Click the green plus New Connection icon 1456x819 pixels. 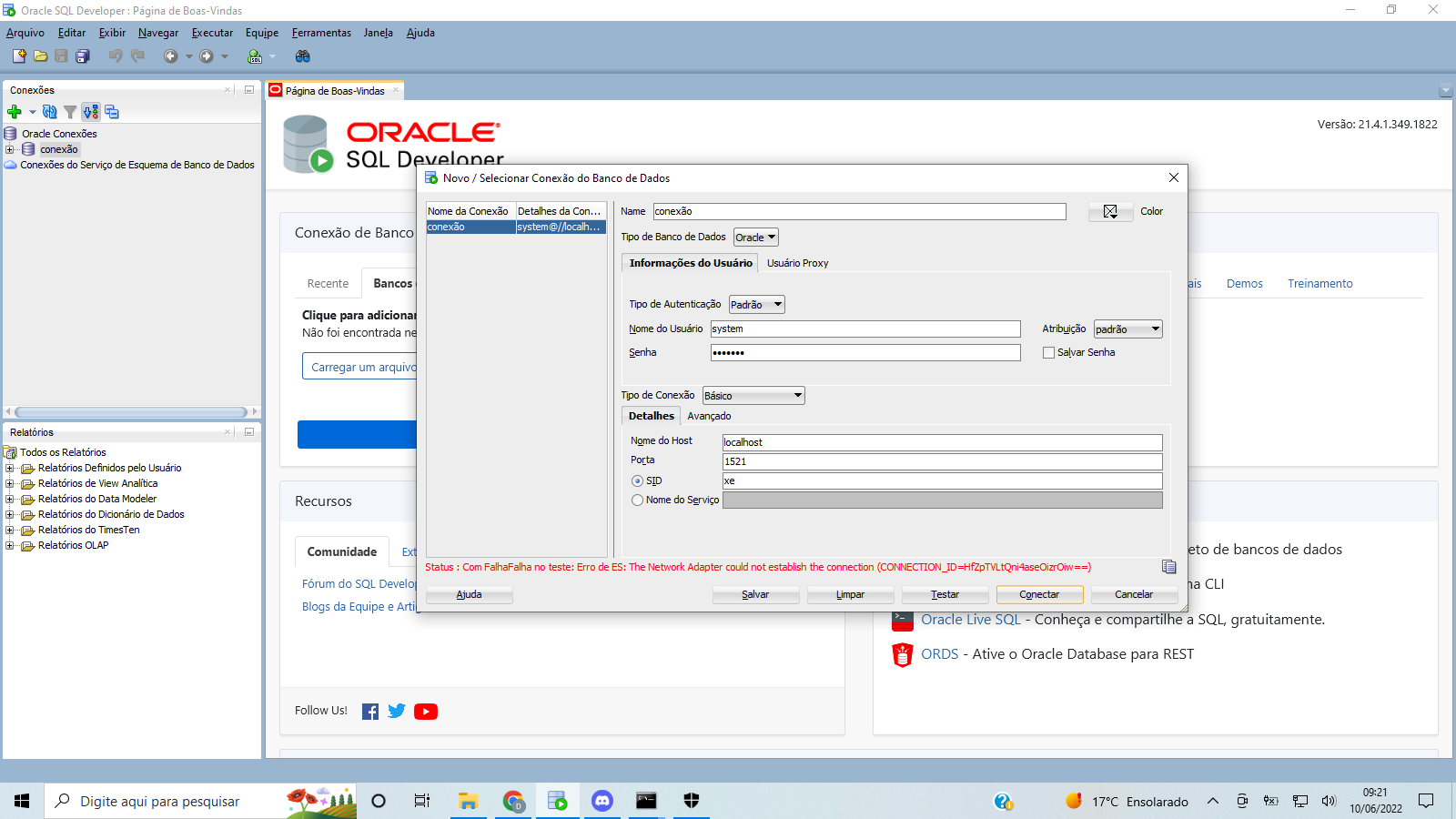pyautogui.click(x=14, y=112)
